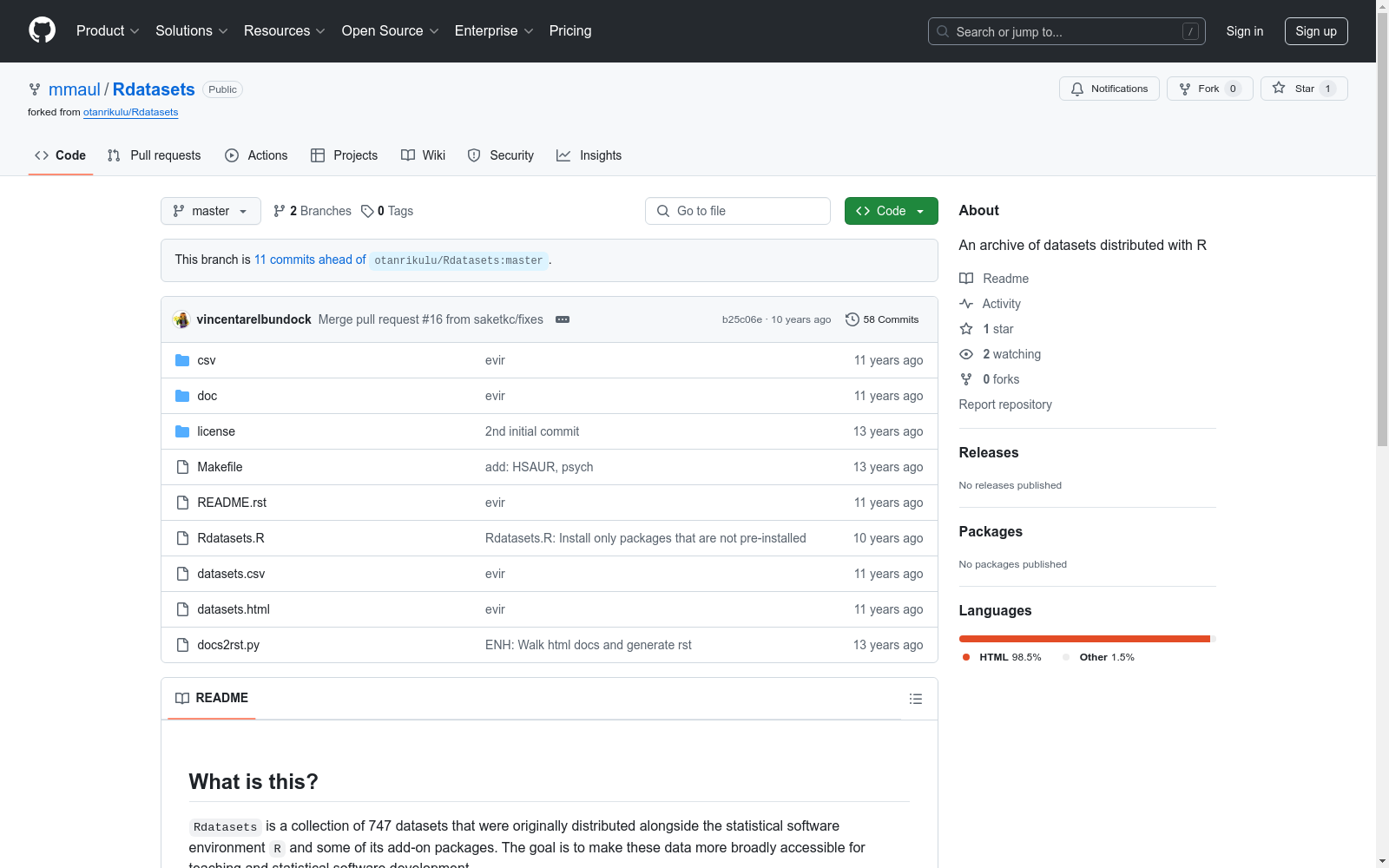
Task: Click the HTML language bar segment
Action: pos(1084,639)
